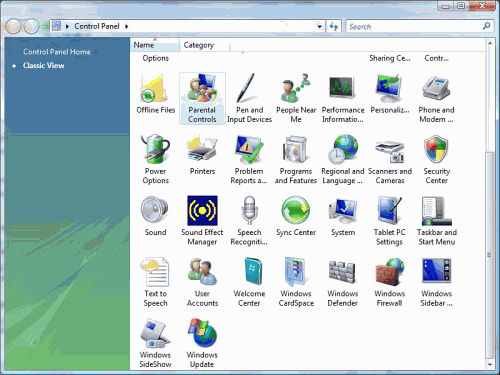Click the partially visible Options label
Screen dimensions: 500x375
coord(155,58)
